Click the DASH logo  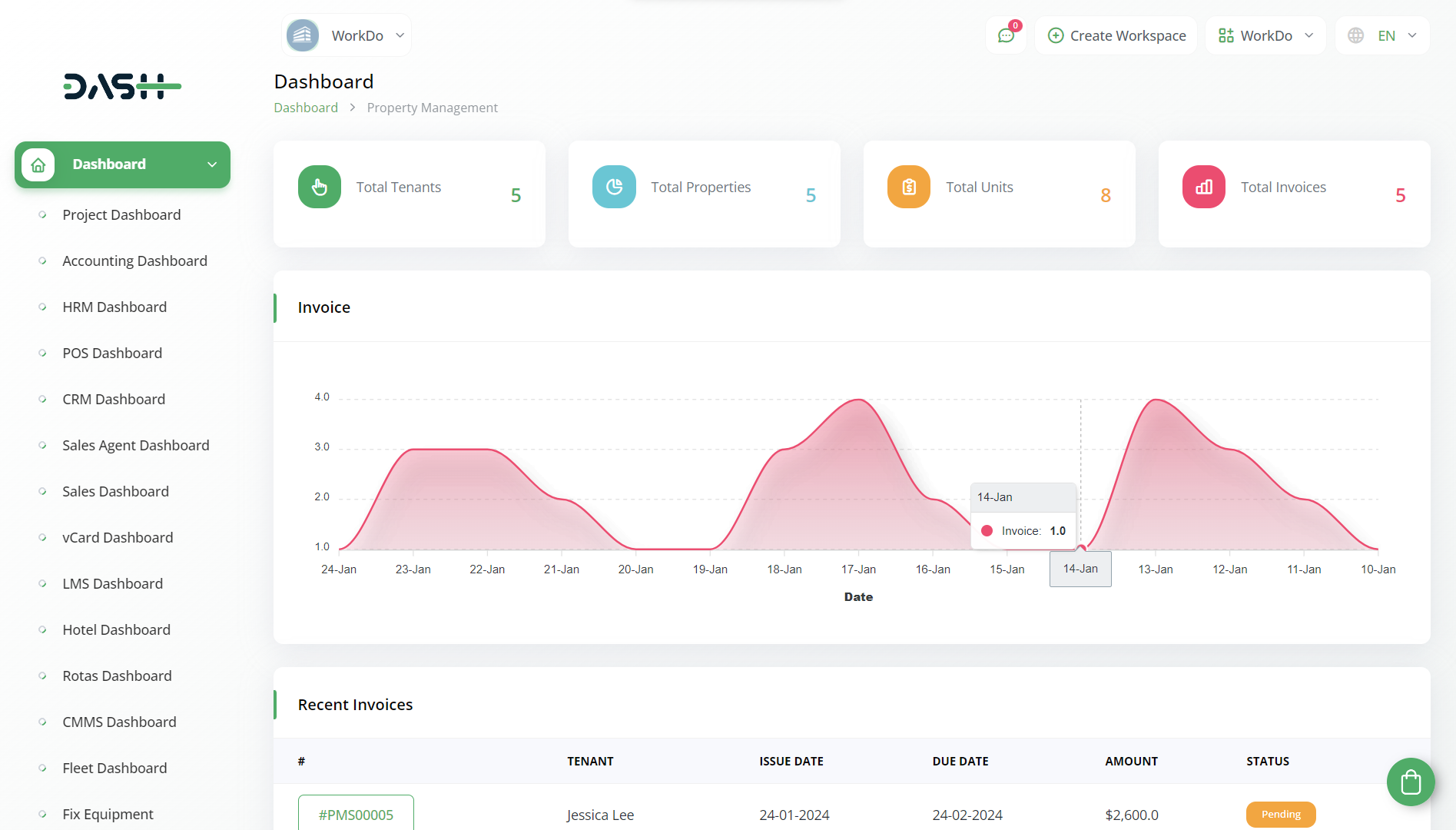122,87
